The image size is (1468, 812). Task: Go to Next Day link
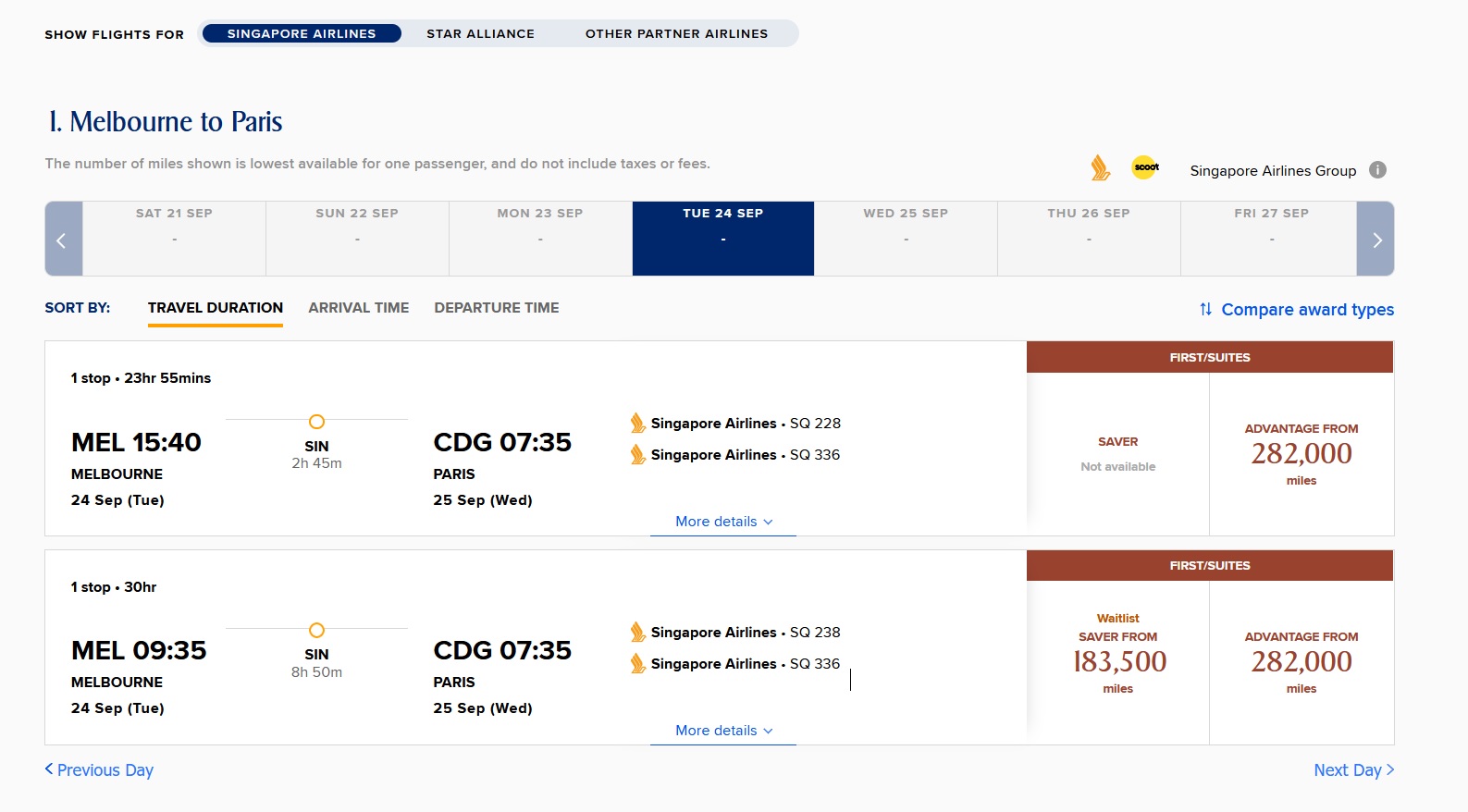(1353, 770)
